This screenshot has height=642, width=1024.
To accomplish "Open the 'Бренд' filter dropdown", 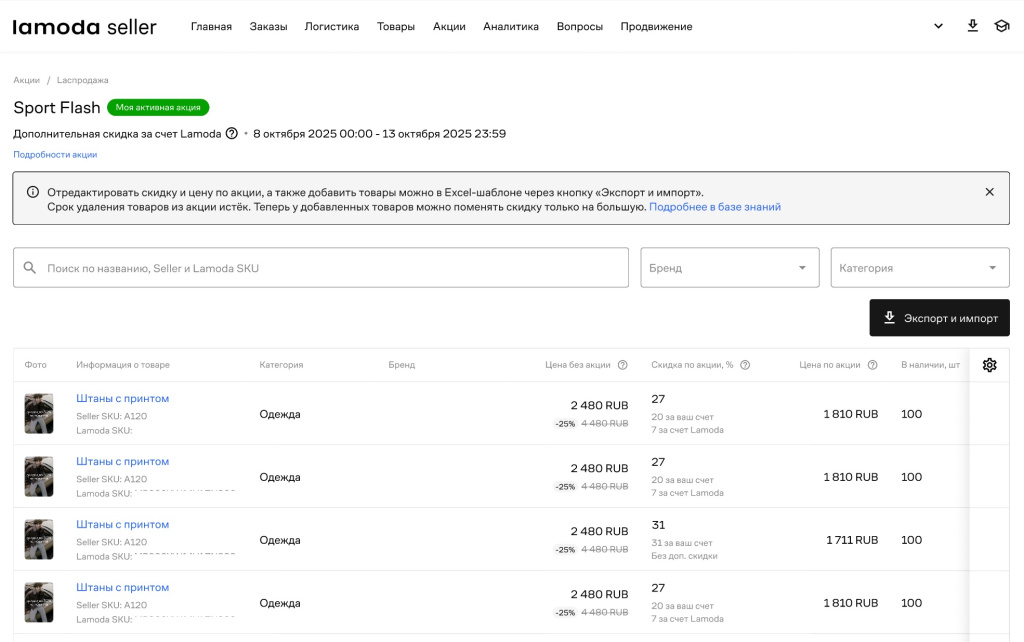I will click(x=729, y=268).
